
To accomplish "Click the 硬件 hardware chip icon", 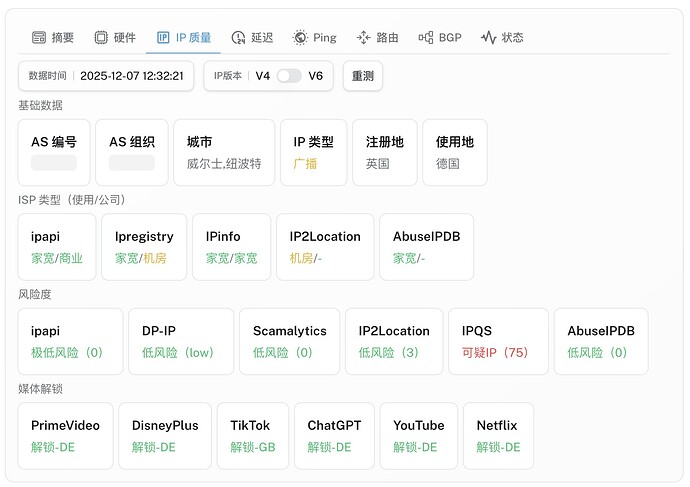I will (x=101, y=37).
